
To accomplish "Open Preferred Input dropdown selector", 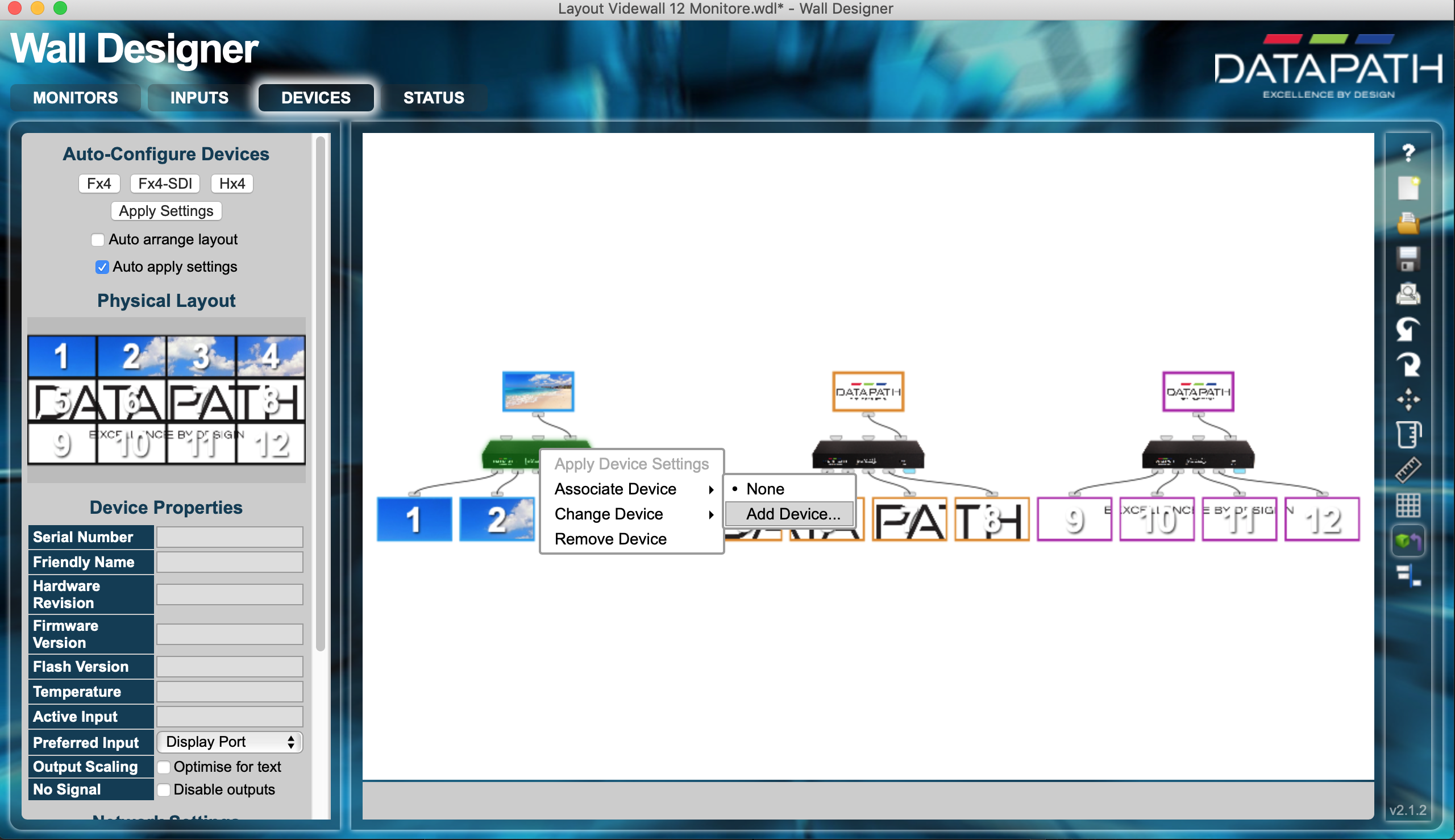I will pyautogui.click(x=229, y=741).
